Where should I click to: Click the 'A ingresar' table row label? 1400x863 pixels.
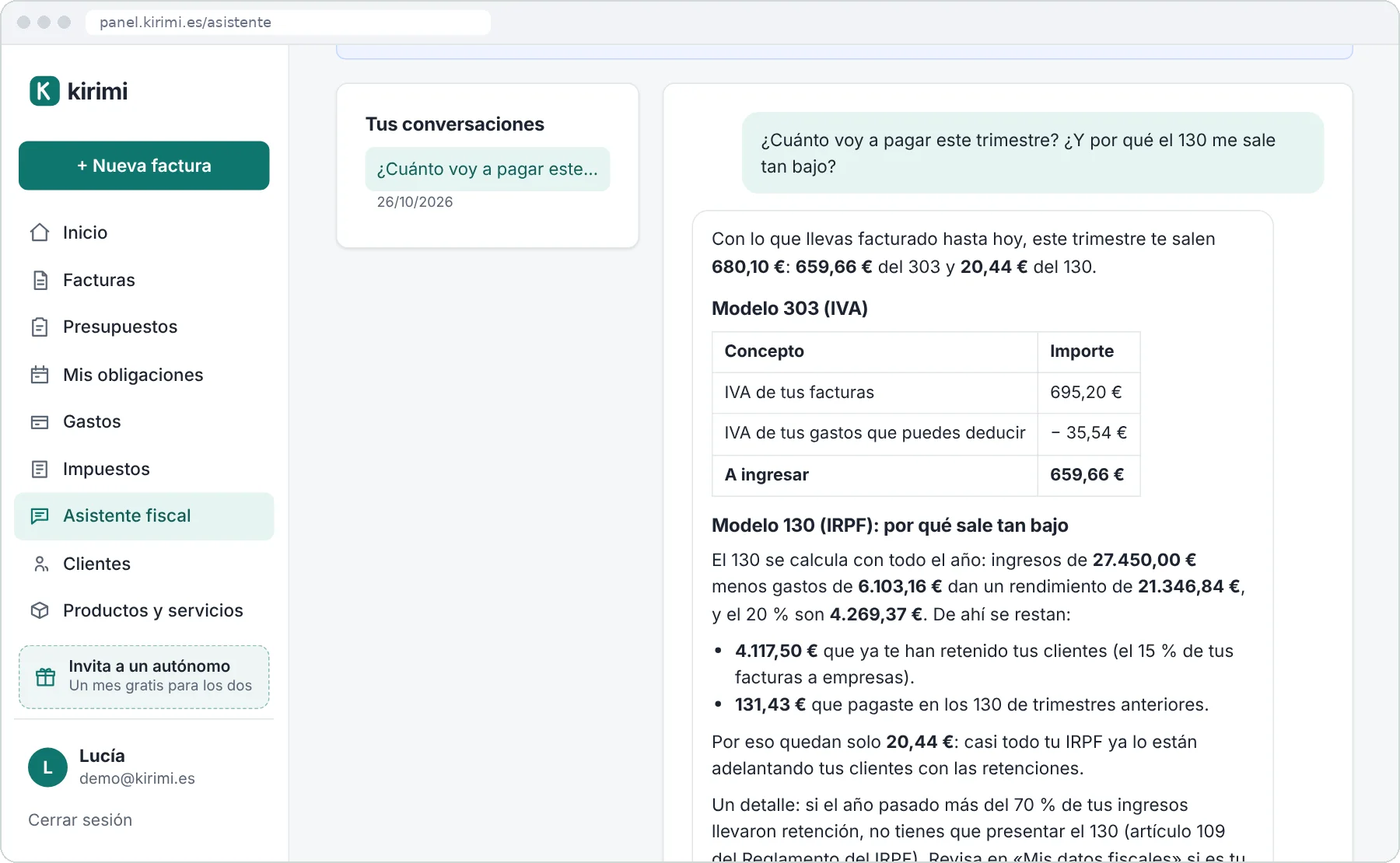tap(767, 475)
